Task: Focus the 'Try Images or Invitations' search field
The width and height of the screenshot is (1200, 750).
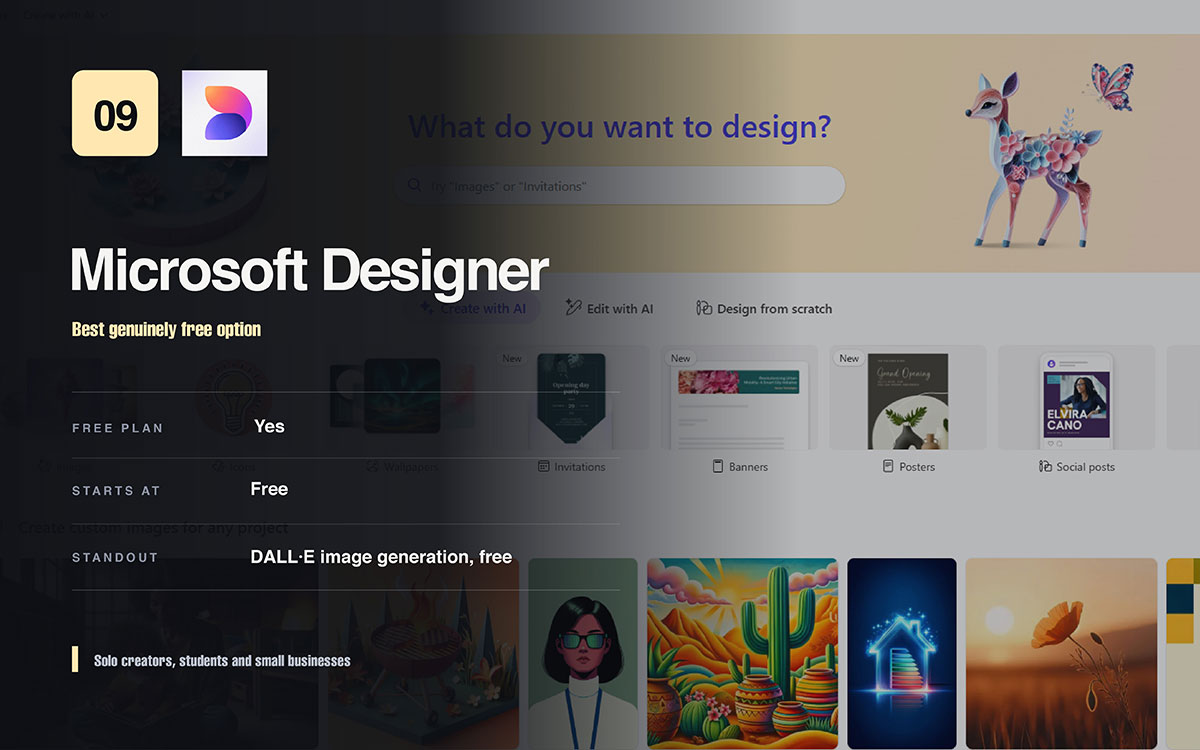Action: click(x=620, y=186)
